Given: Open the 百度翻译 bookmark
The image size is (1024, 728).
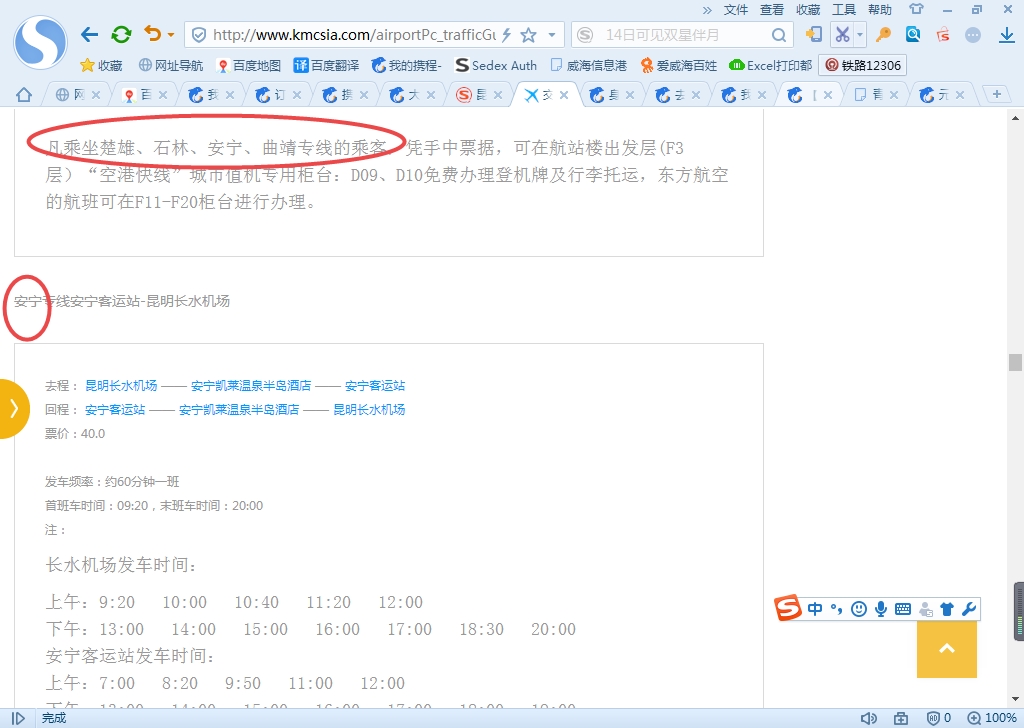Looking at the screenshot, I should click(327, 65).
